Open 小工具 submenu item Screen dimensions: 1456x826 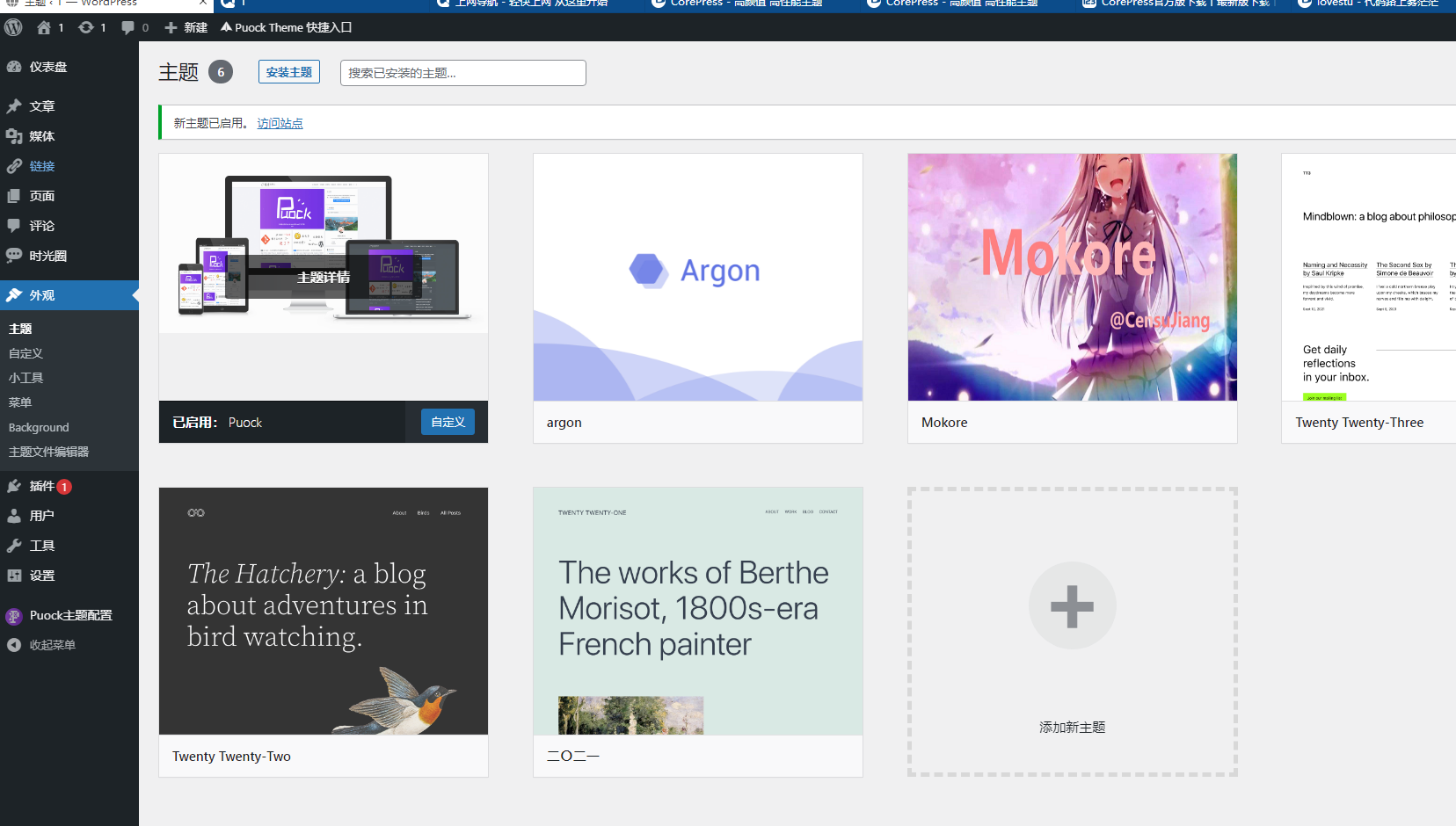(x=25, y=378)
